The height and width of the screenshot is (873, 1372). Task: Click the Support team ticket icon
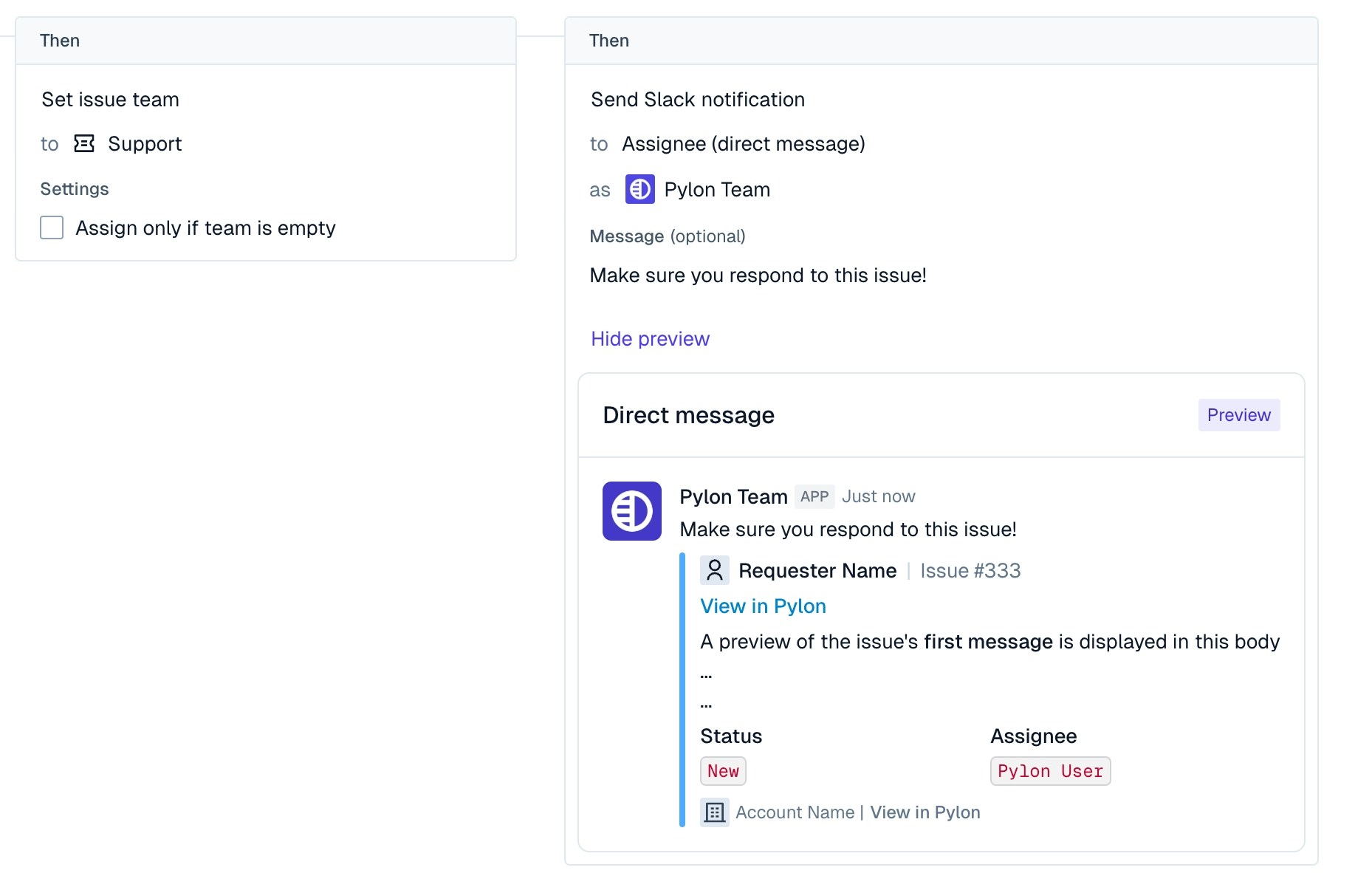(84, 143)
